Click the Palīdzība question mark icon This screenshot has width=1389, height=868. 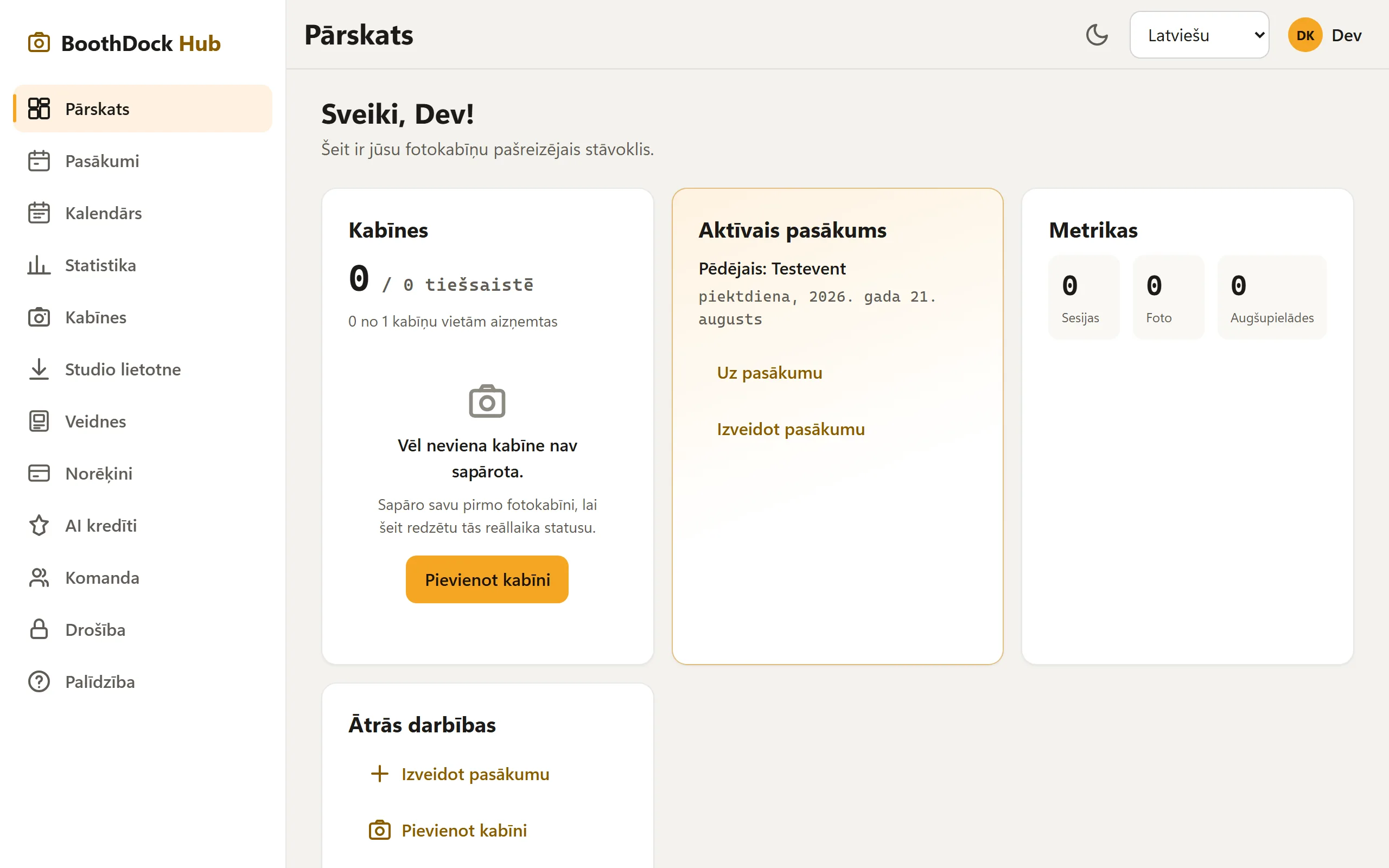point(39,681)
